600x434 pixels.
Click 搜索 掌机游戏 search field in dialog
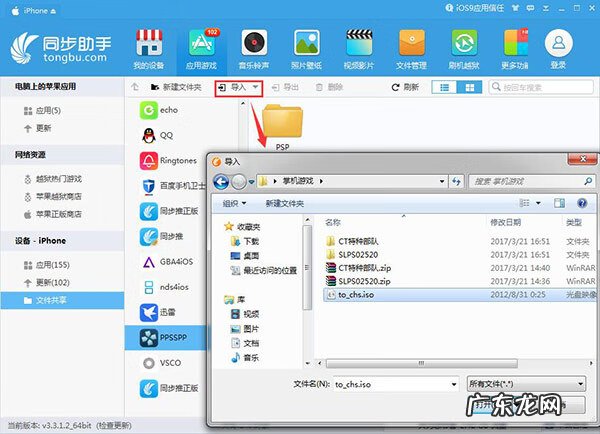click(x=532, y=181)
